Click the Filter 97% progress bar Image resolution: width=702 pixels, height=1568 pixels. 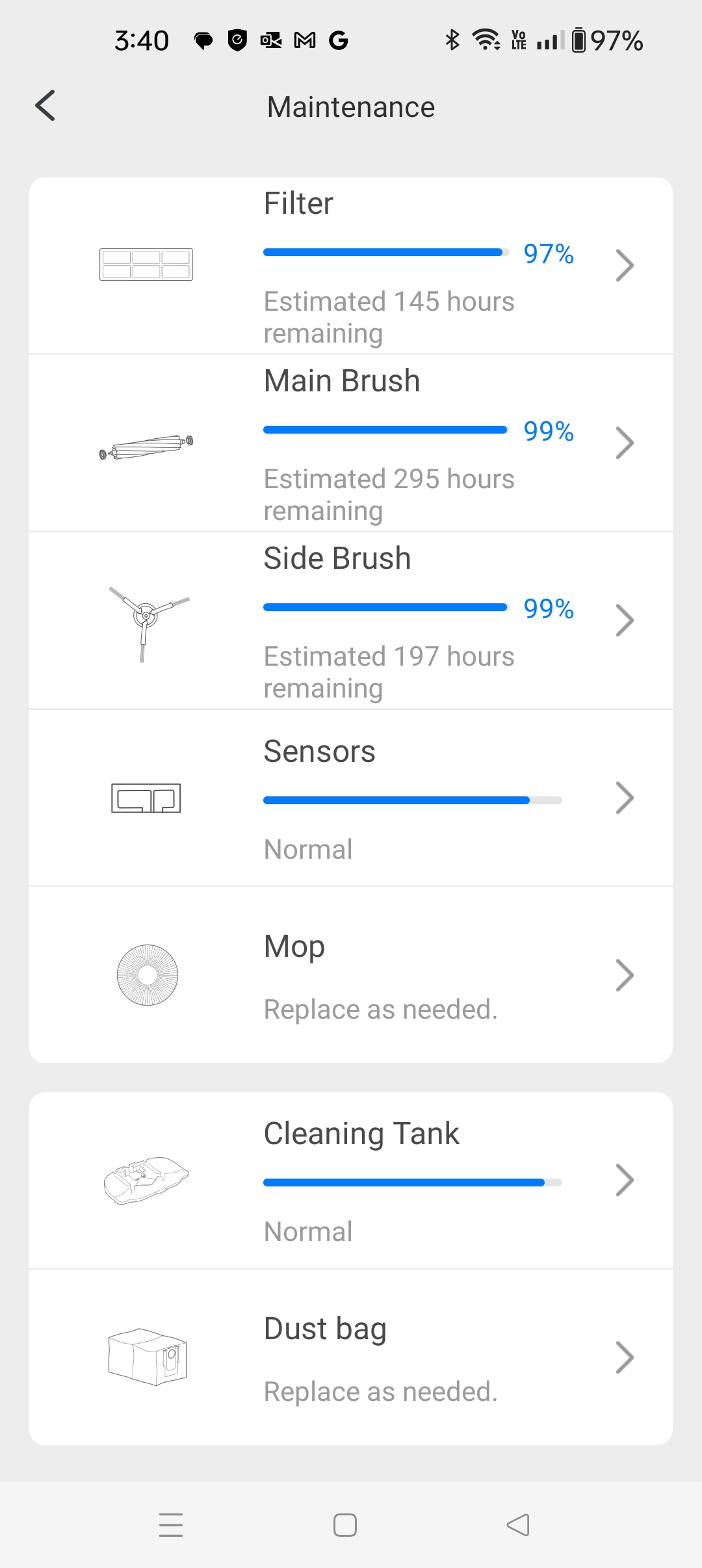[x=385, y=252]
